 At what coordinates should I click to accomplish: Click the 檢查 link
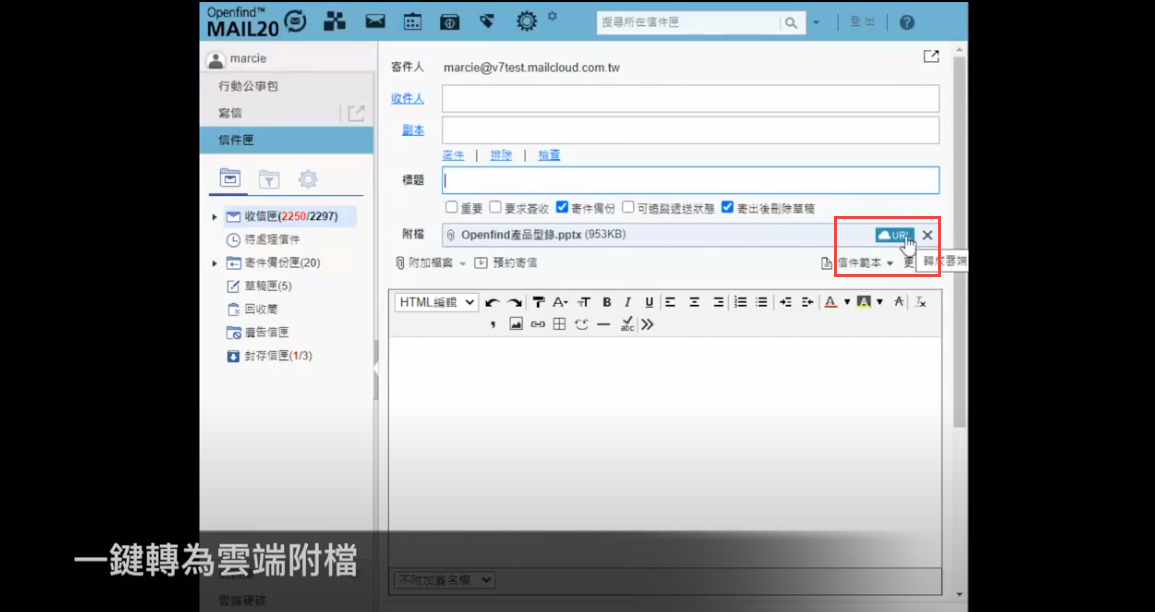click(x=549, y=155)
